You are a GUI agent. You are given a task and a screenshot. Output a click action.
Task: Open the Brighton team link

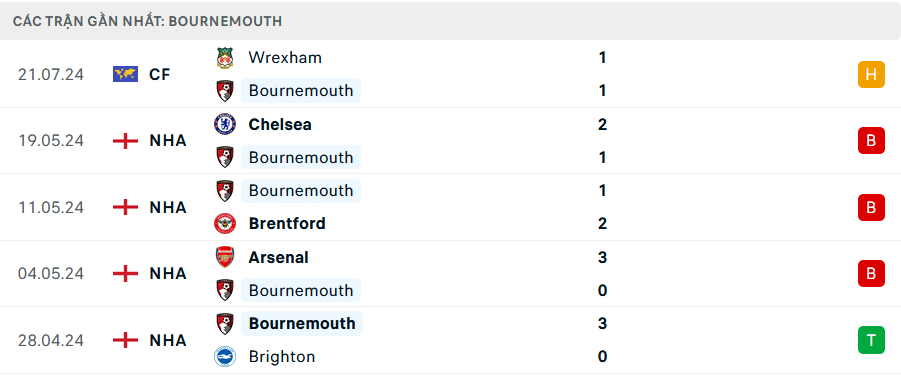coord(282,357)
